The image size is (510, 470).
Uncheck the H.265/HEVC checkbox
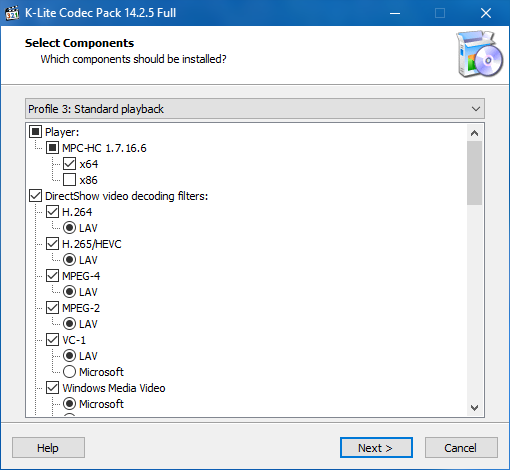pyautogui.click(x=53, y=244)
